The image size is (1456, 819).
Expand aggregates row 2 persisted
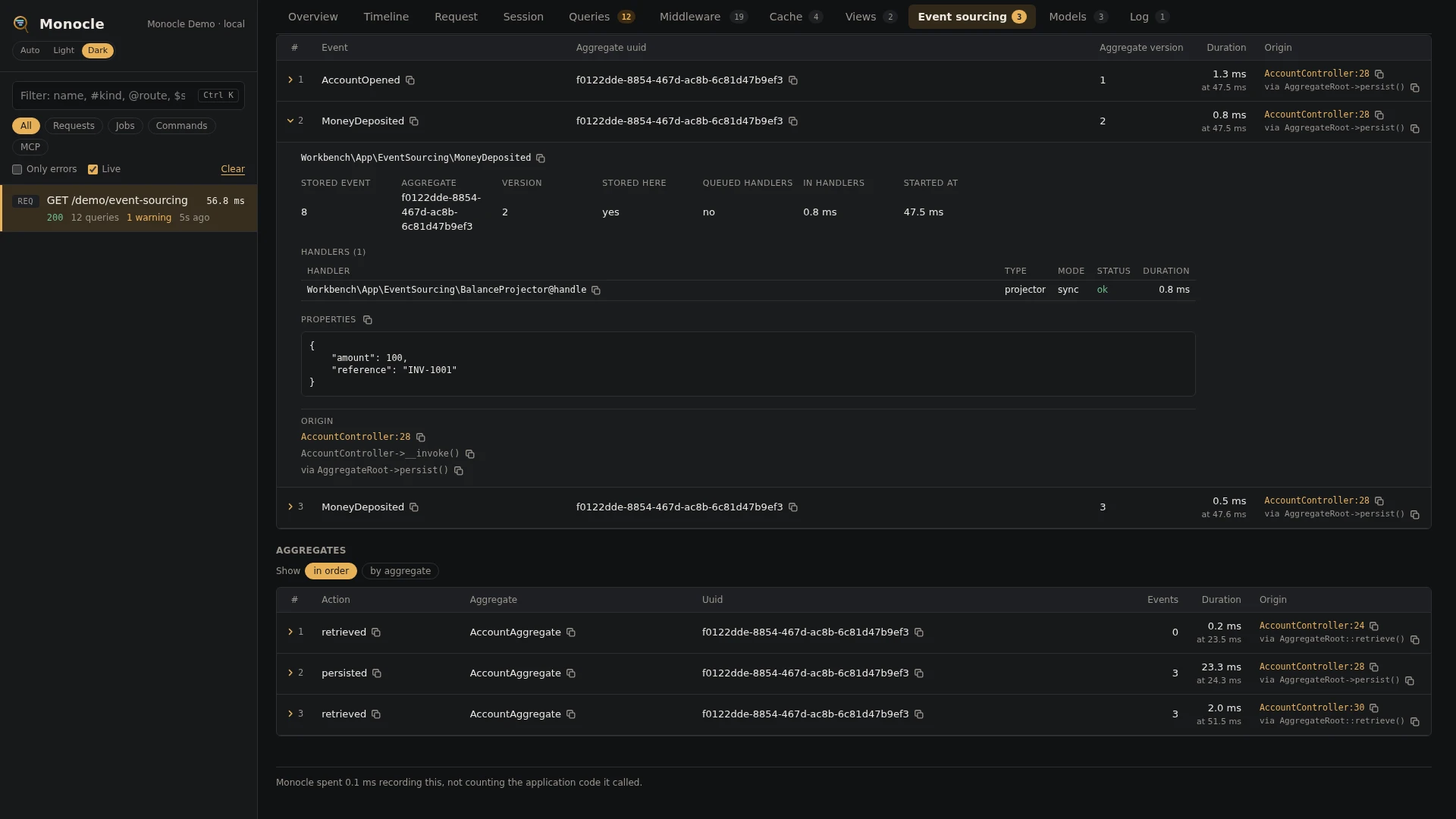(x=290, y=673)
